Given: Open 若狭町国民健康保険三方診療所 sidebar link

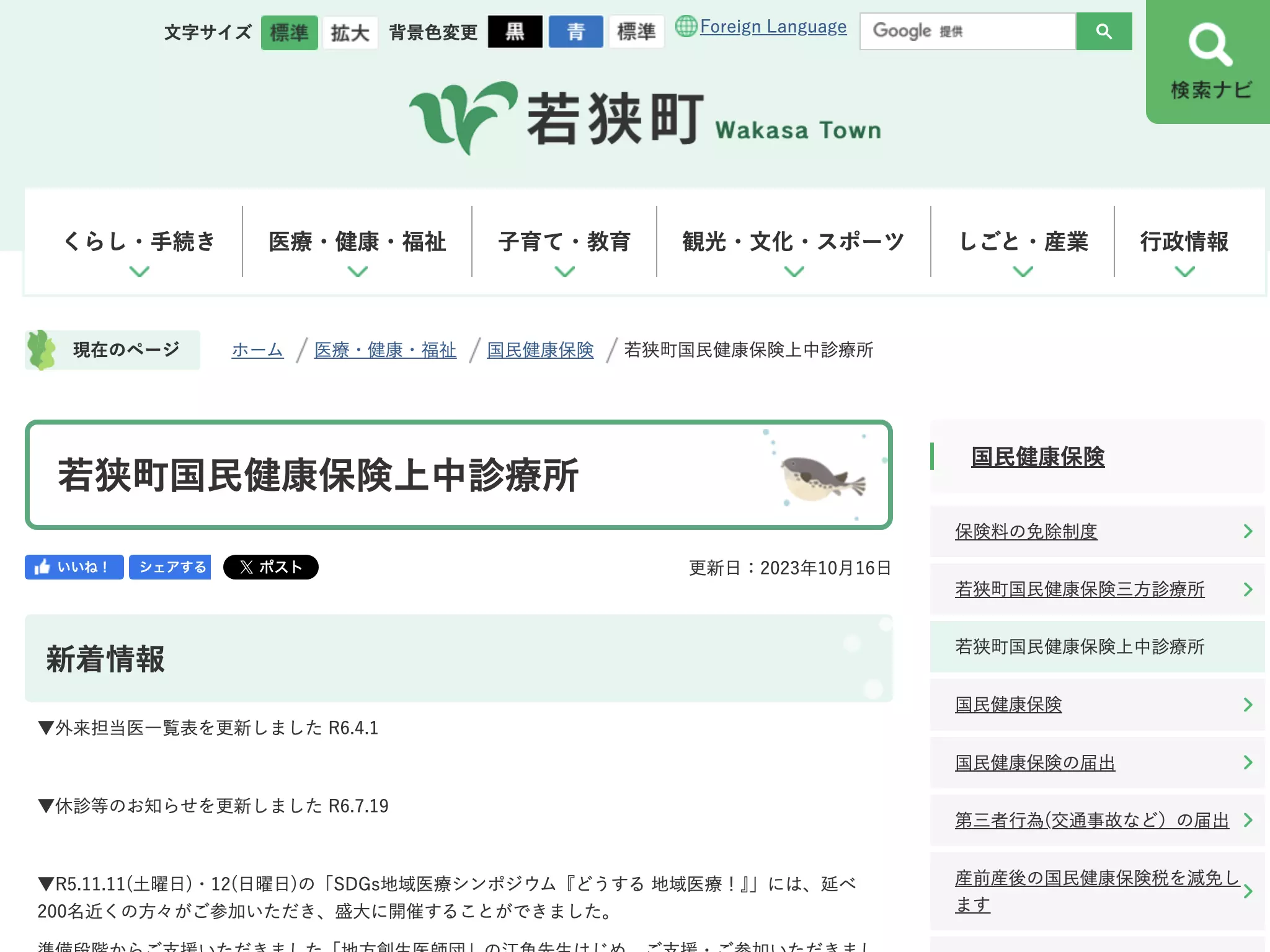Looking at the screenshot, I should point(1080,589).
